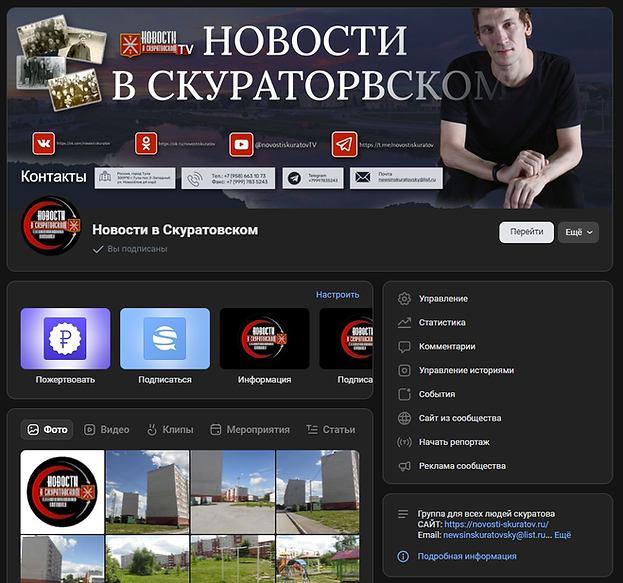Viewport: 623px width, 583px height.
Task: Switch to the Клипы tab
Action: pos(170,430)
